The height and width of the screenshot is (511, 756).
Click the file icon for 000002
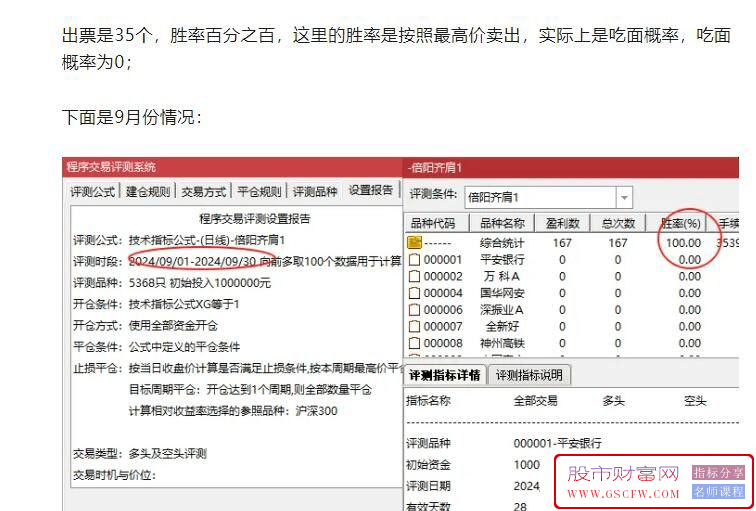(x=414, y=277)
